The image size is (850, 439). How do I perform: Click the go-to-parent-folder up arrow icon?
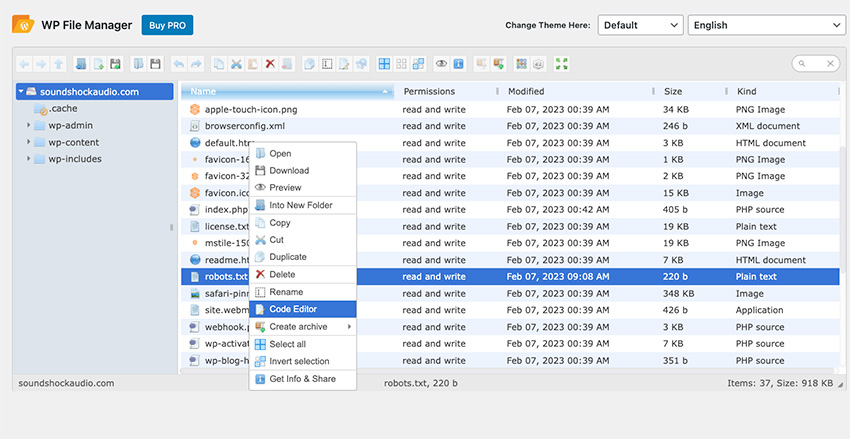(x=58, y=64)
